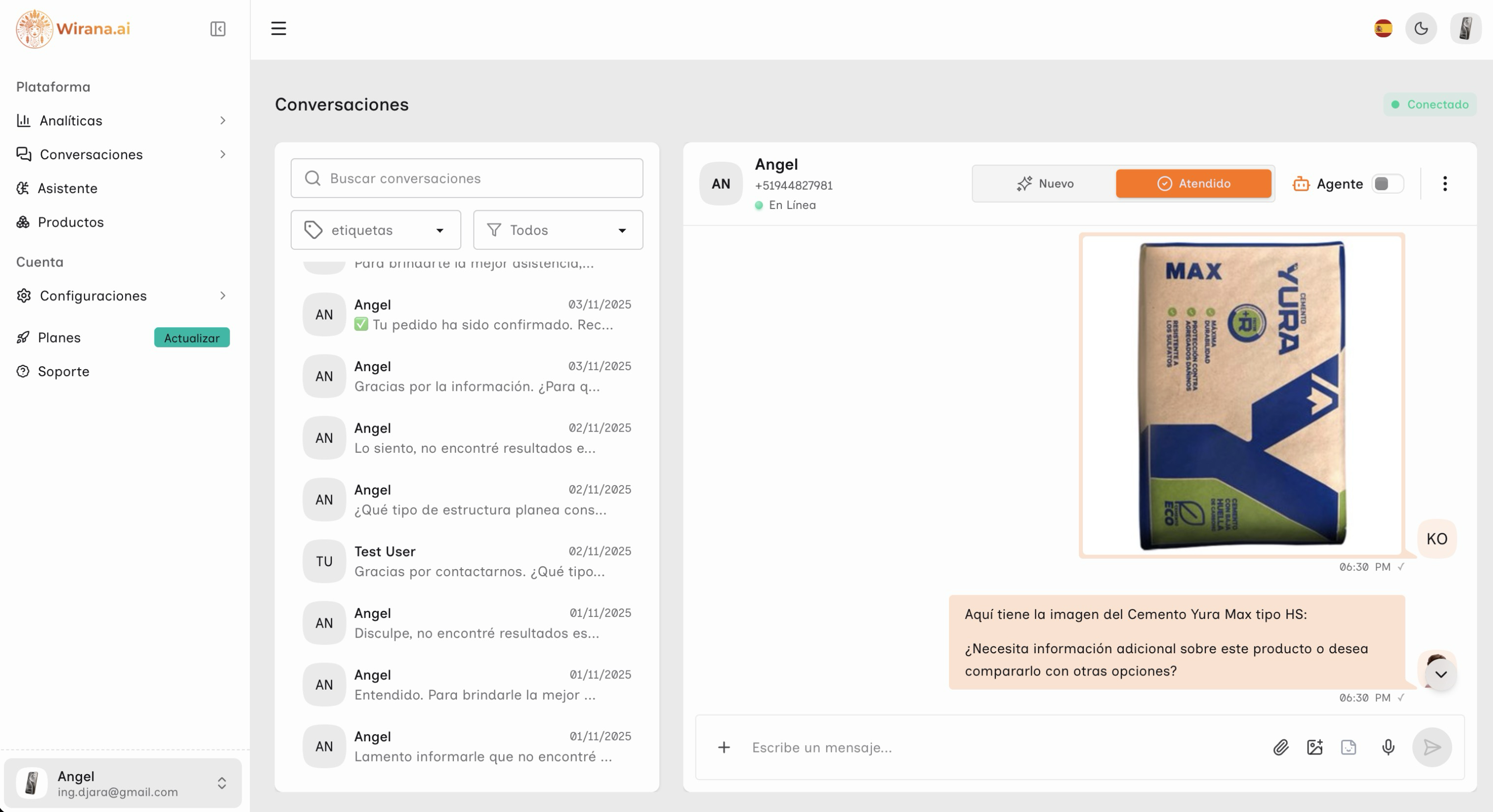
Task: Open the Todos filter dropdown
Action: [x=558, y=230]
